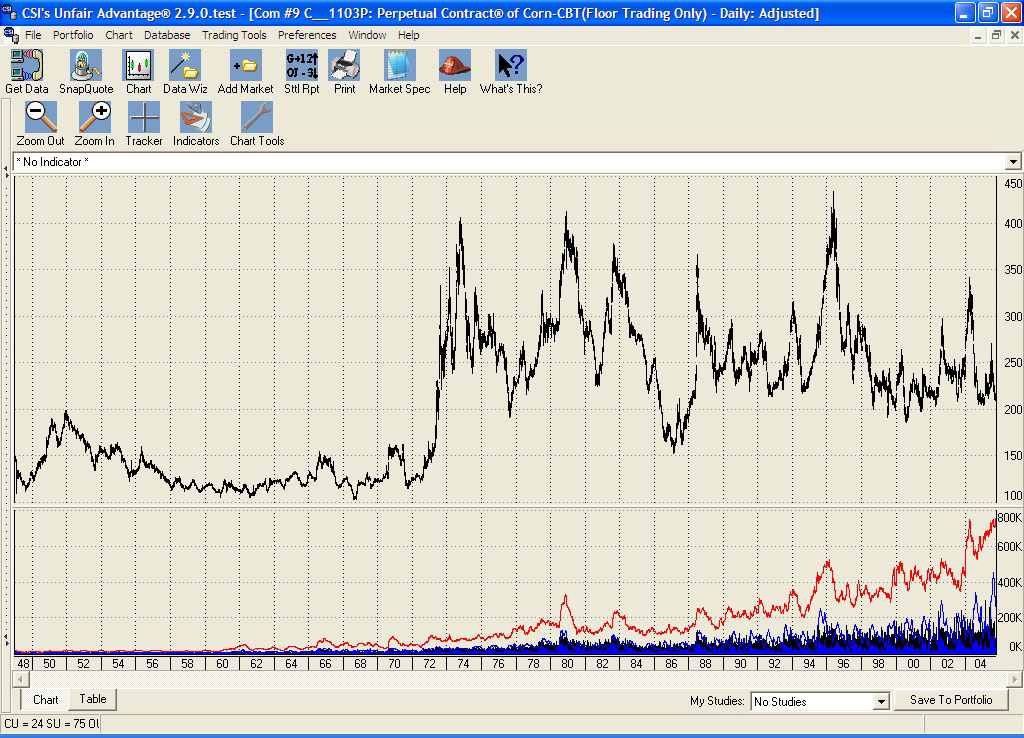This screenshot has height=738, width=1024.
Task: Launch the Data Wiz tool
Action: (185, 72)
